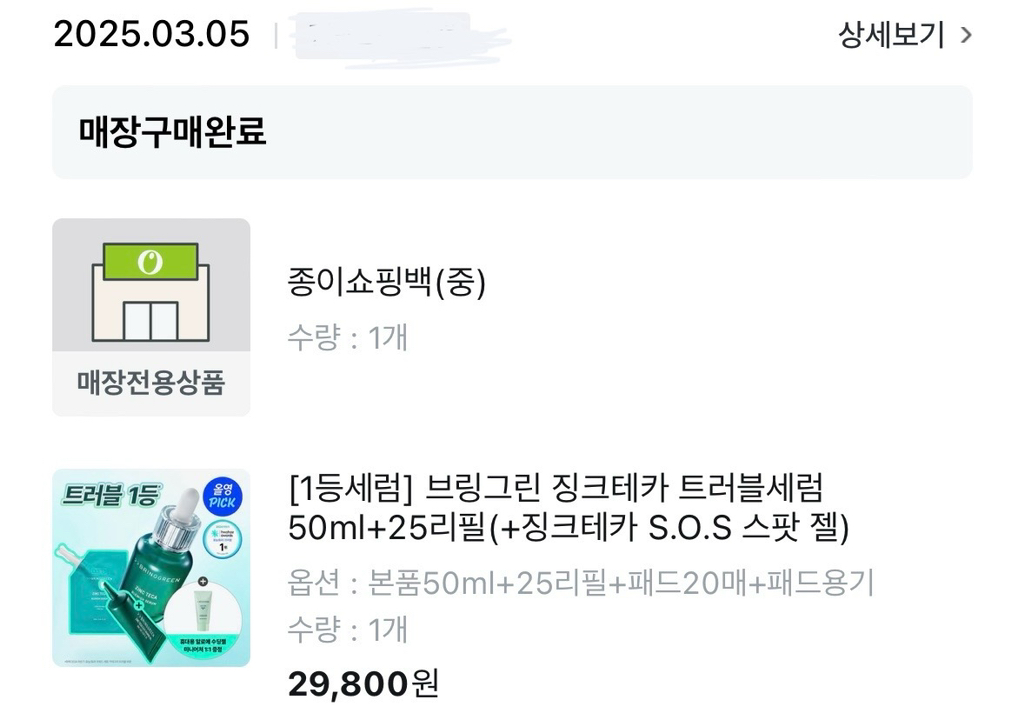1024x706 pixels.
Task: Open the 브링그린 serum product thumbnail
Action: pos(151,567)
